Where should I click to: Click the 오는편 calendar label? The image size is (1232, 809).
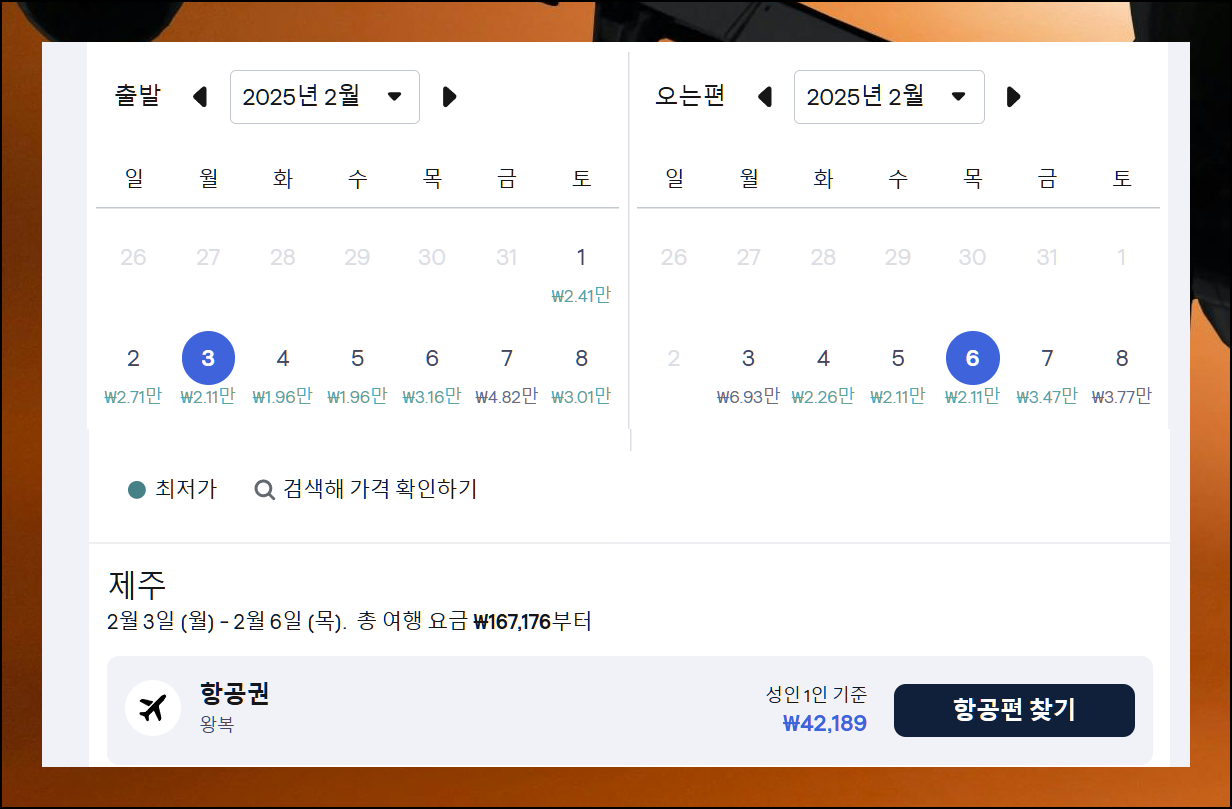tap(690, 97)
